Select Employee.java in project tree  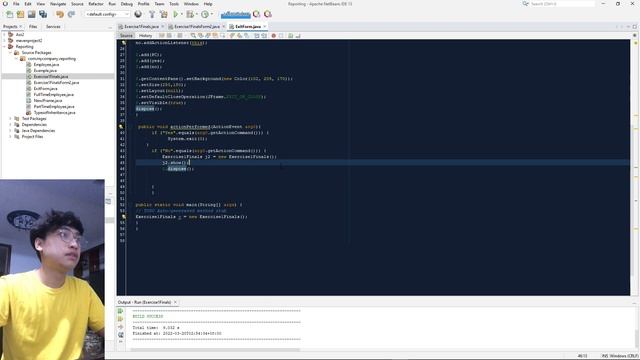46,64
